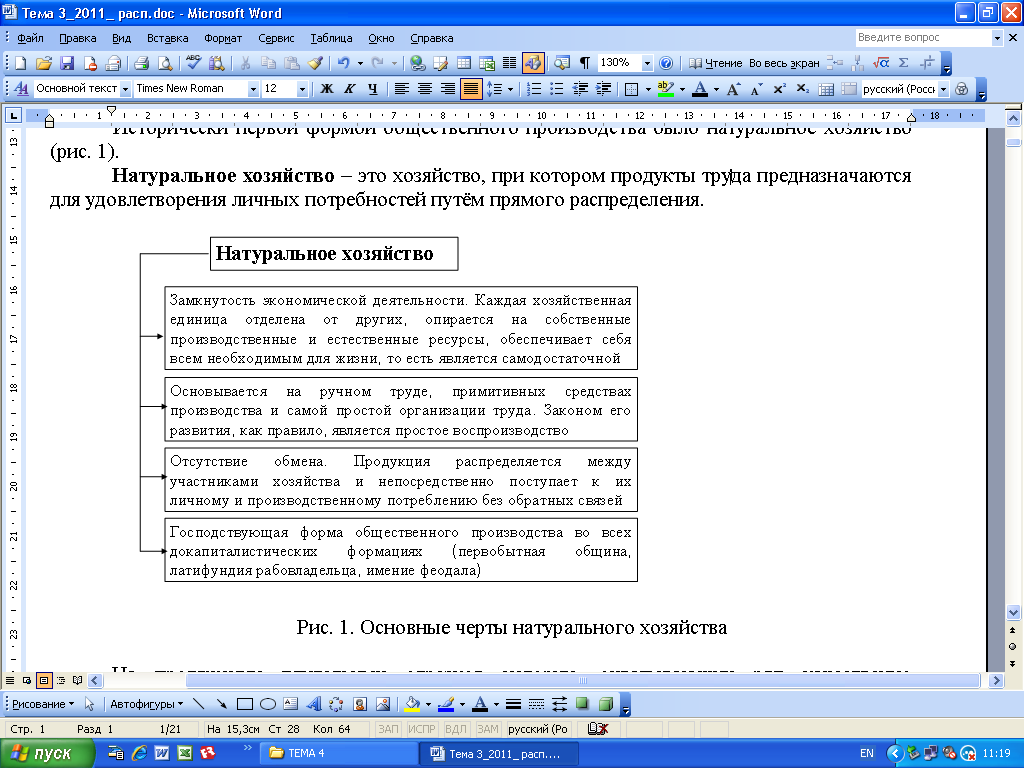Click EN language indicator in tray
The image size is (1024, 768).
click(867, 754)
